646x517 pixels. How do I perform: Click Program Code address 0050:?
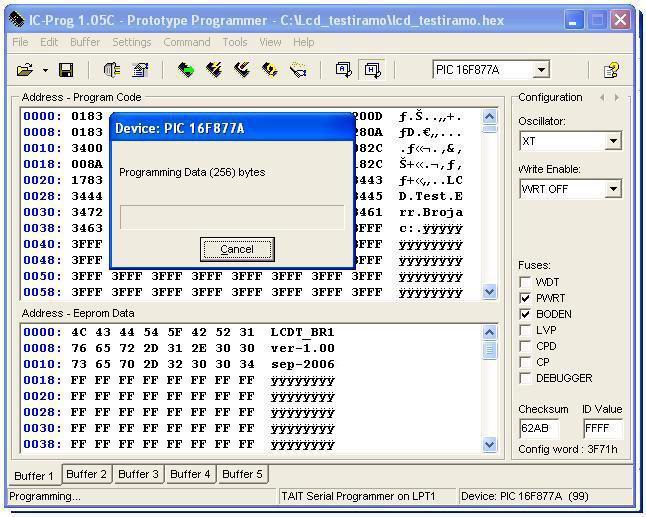point(42,276)
